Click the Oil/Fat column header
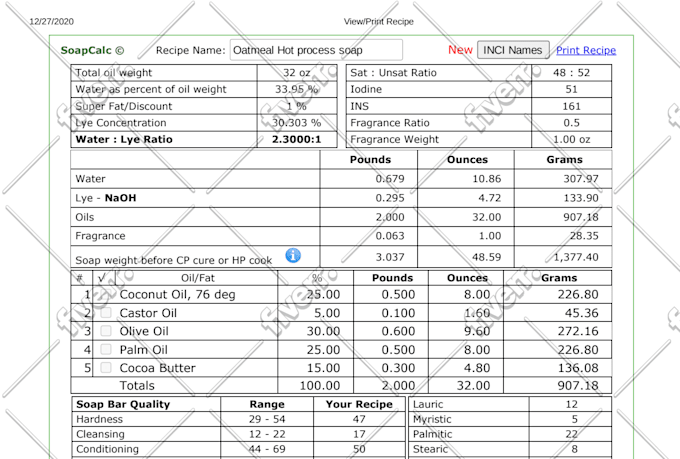680x459 pixels. pos(198,278)
